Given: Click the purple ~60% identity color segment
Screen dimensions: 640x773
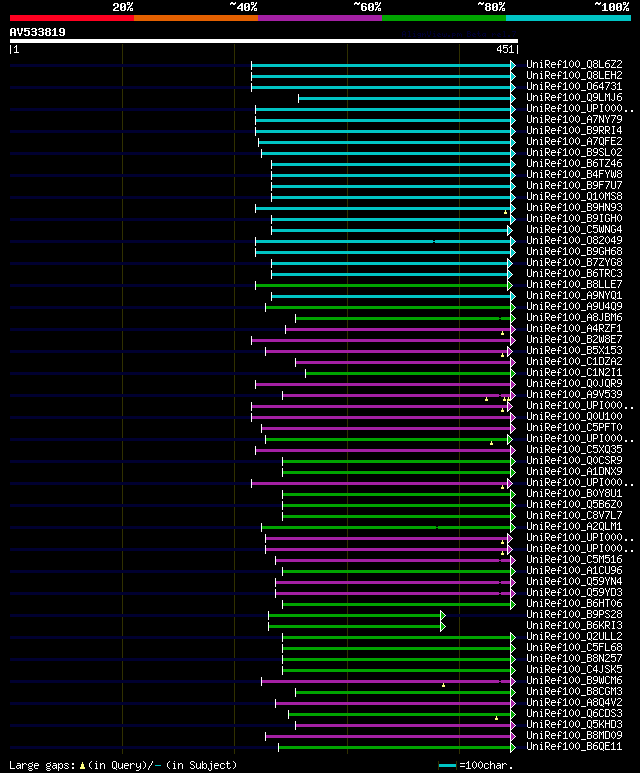Looking at the screenshot, I should pos(320,18).
